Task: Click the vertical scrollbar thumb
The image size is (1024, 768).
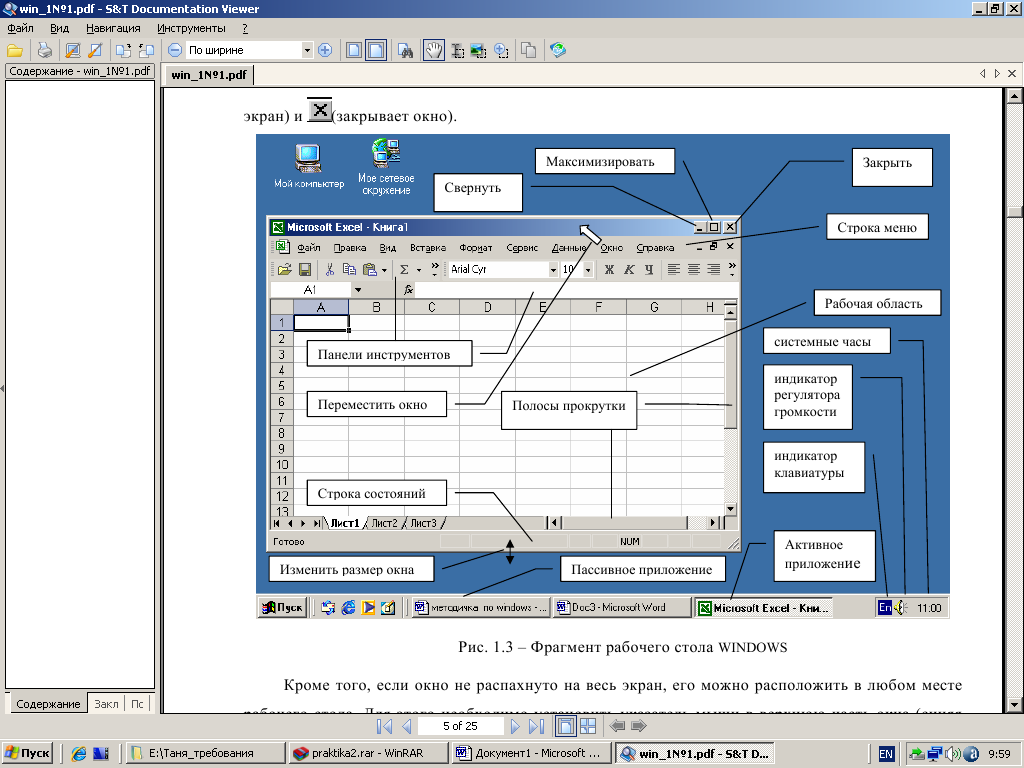Action: [x=1014, y=212]
